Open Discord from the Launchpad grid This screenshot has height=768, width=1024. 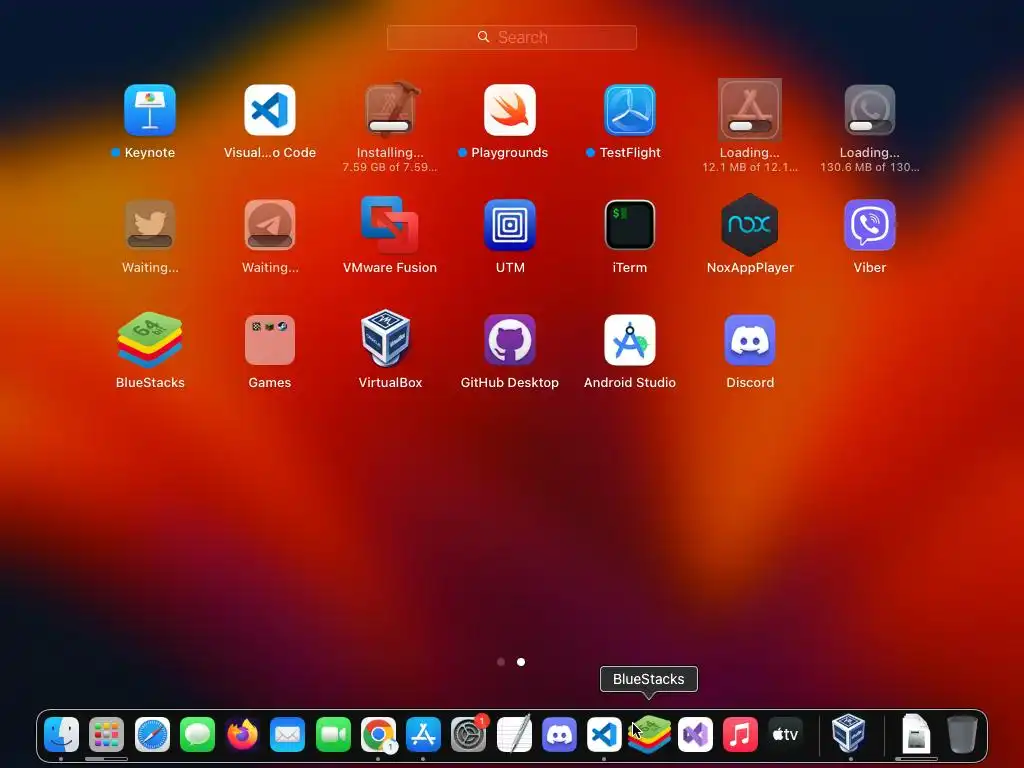(x=750, y=340)
